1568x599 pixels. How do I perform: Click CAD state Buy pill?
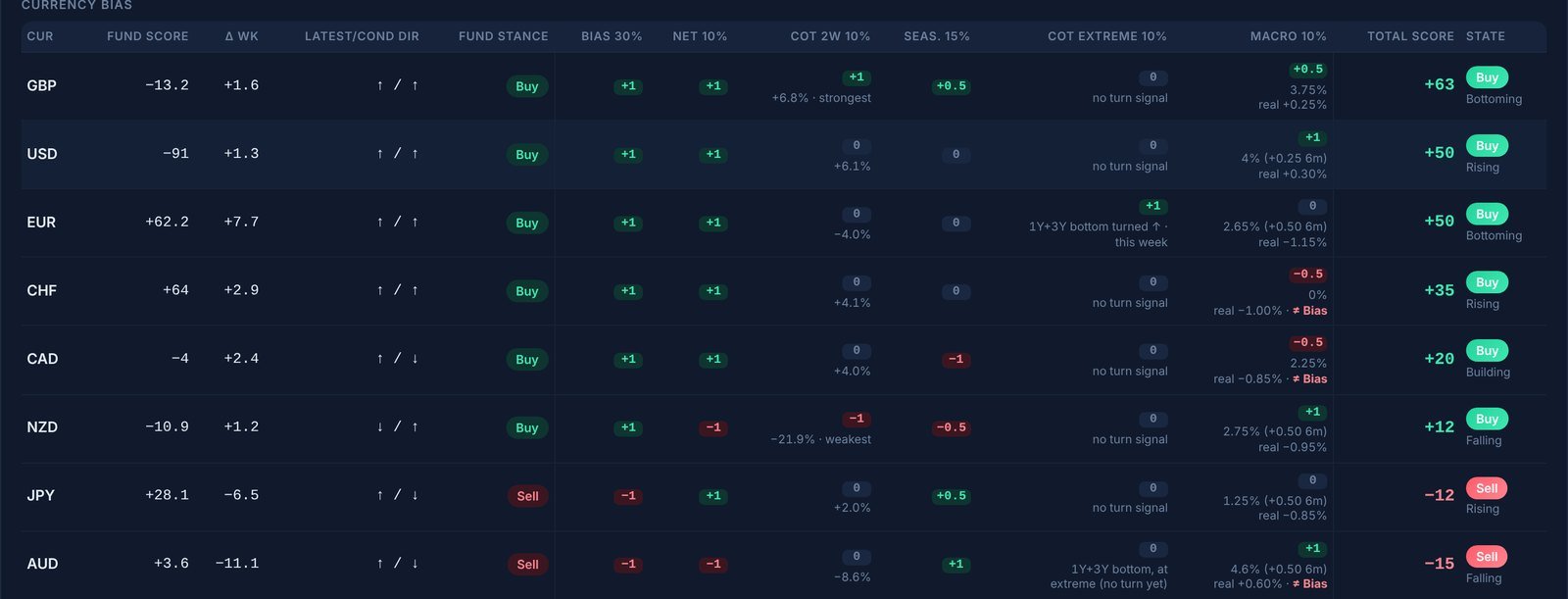click(x=1487, y=351)
